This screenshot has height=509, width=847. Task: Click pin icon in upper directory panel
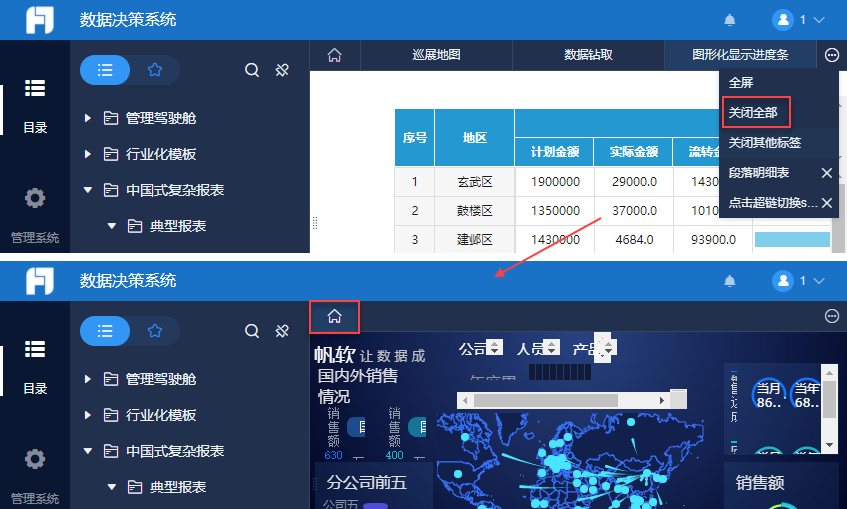(x=282, y=70)
